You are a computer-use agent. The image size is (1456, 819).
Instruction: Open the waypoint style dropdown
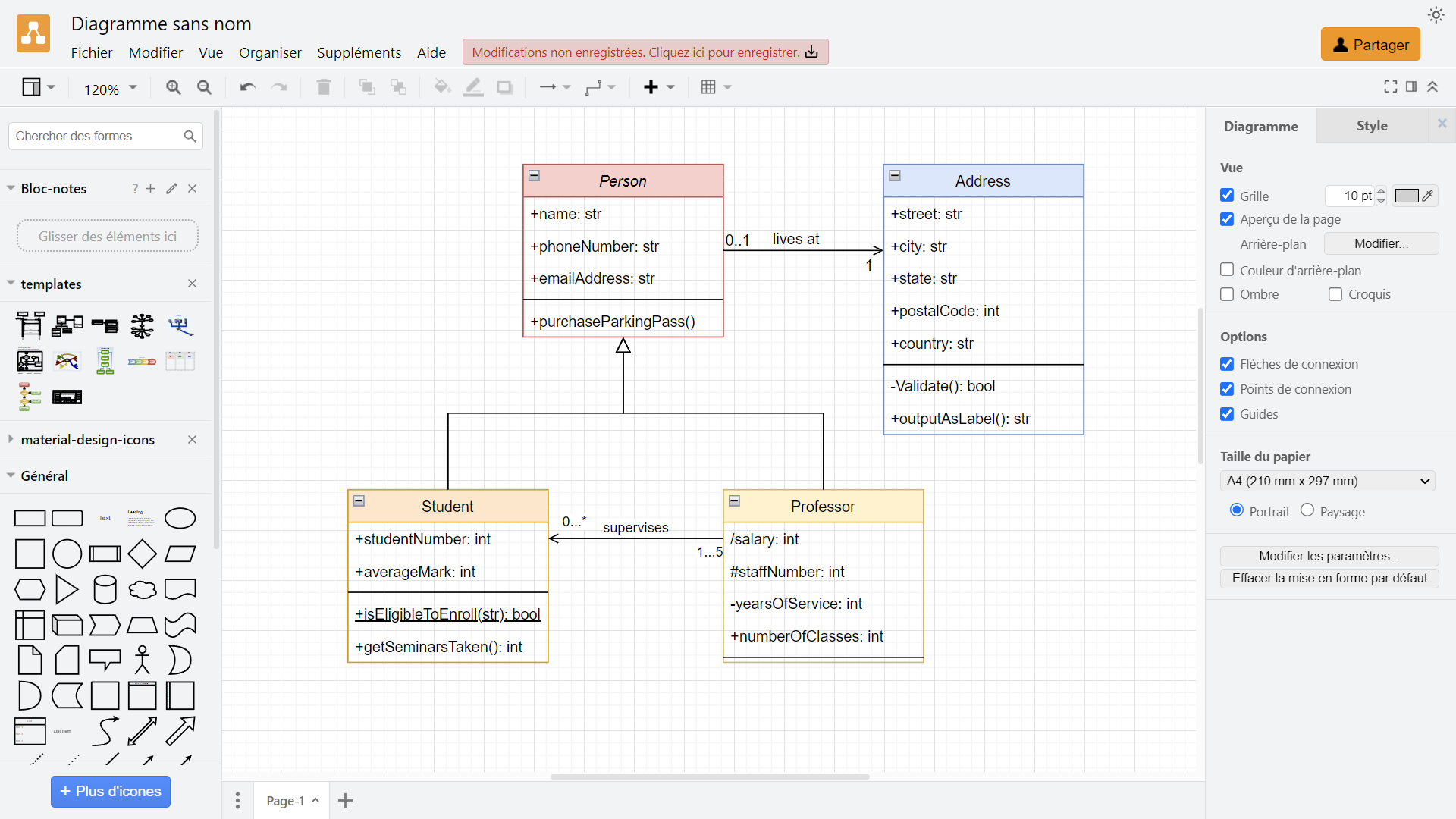600,87
